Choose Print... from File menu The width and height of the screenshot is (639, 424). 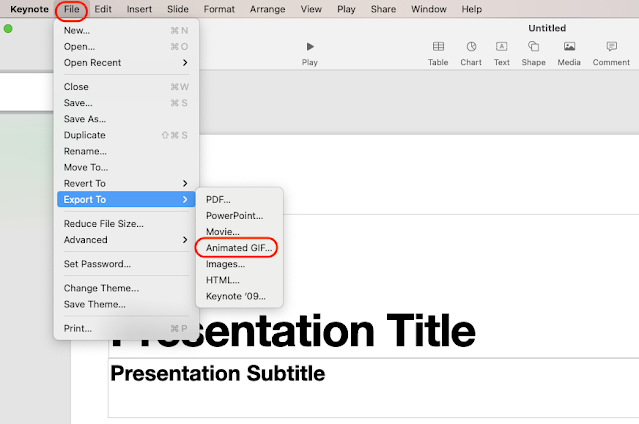126,328
